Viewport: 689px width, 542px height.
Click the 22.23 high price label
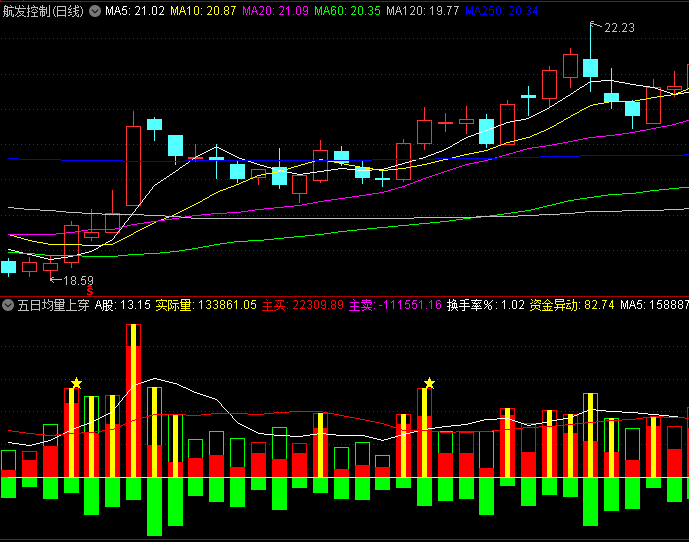point(620,28)
